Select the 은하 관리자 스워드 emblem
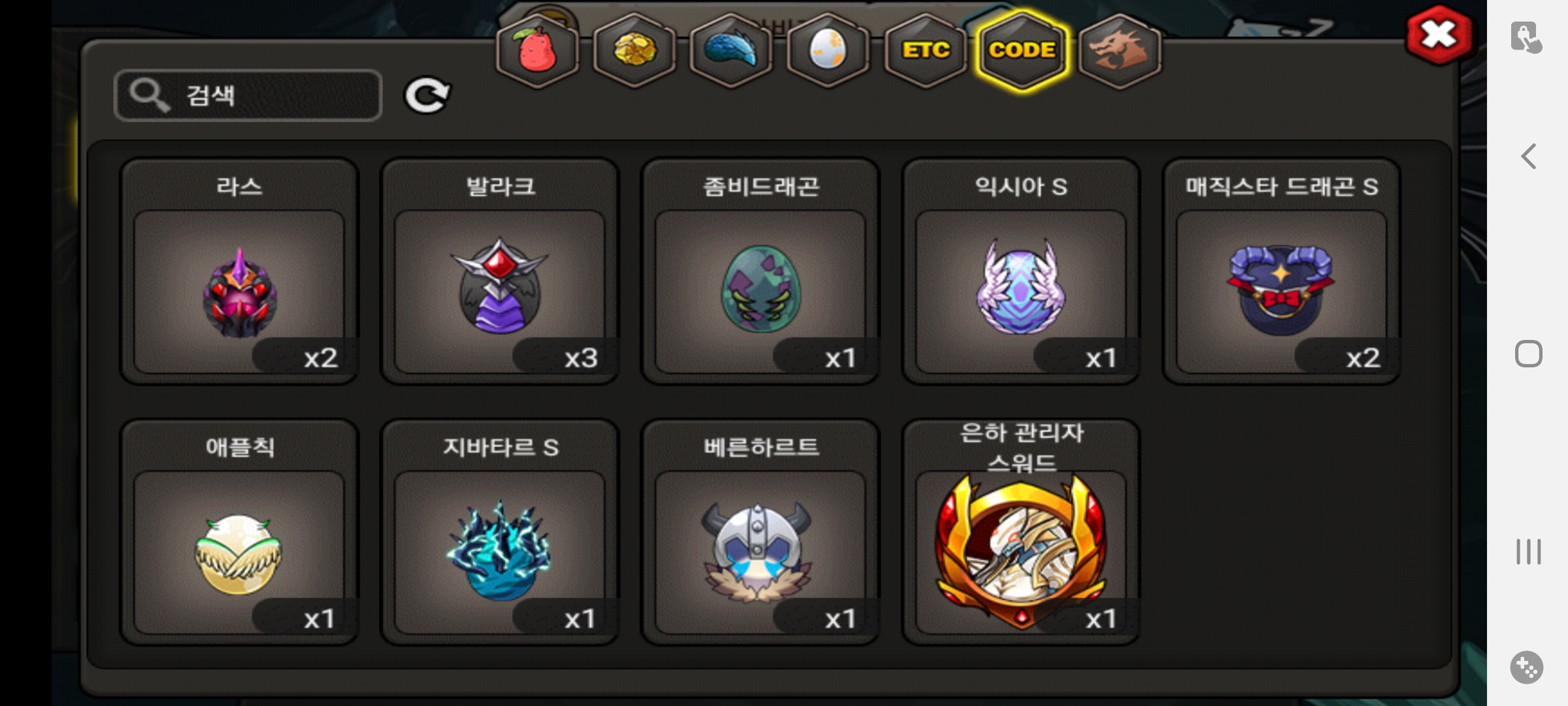 (1021, 532)
